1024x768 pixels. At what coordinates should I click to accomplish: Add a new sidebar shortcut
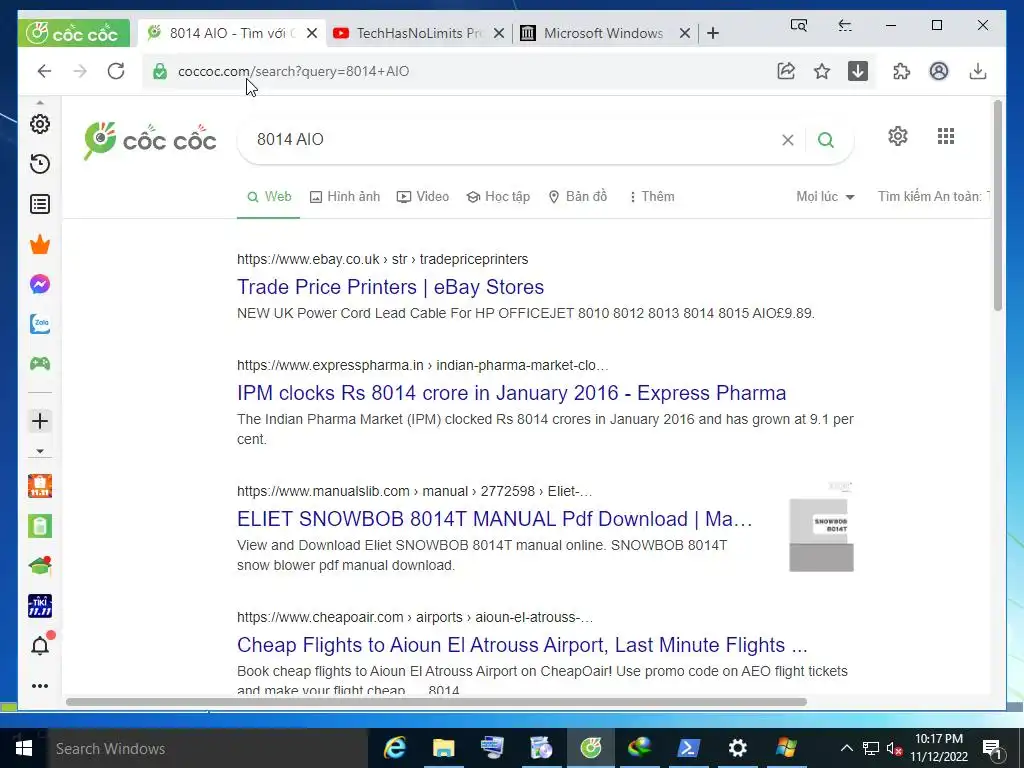[40, 421]
